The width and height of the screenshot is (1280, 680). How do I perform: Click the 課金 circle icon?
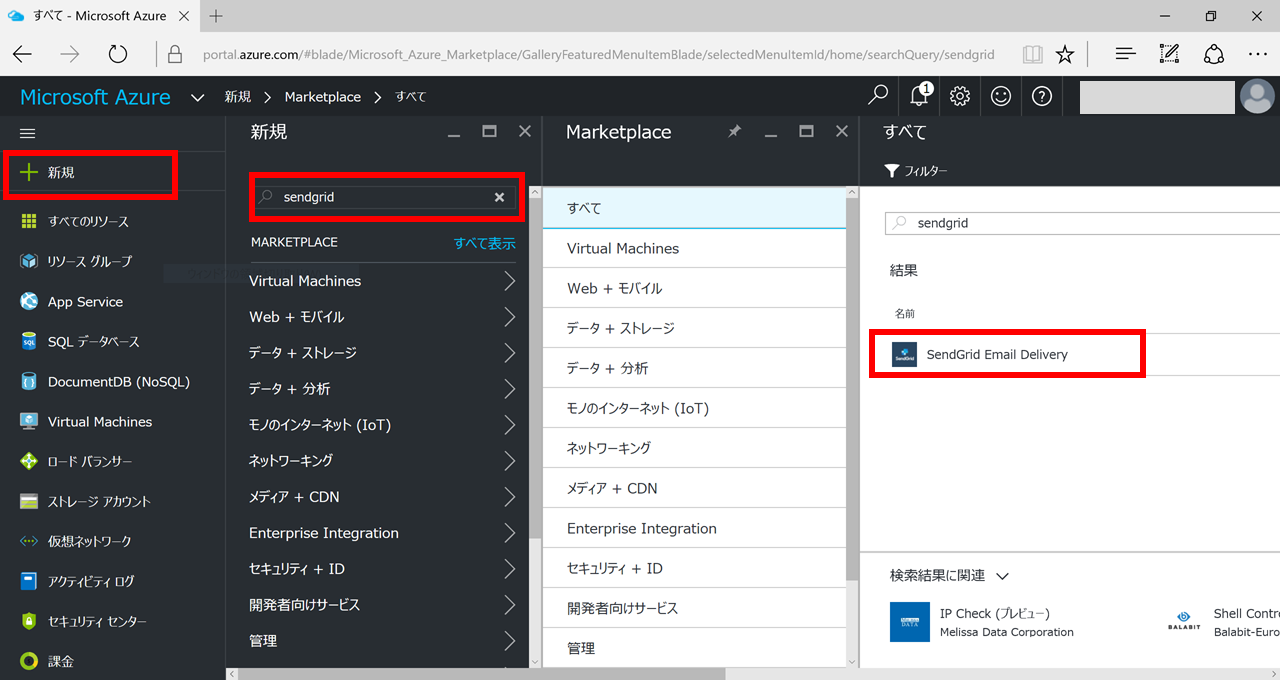pos(29,661)
